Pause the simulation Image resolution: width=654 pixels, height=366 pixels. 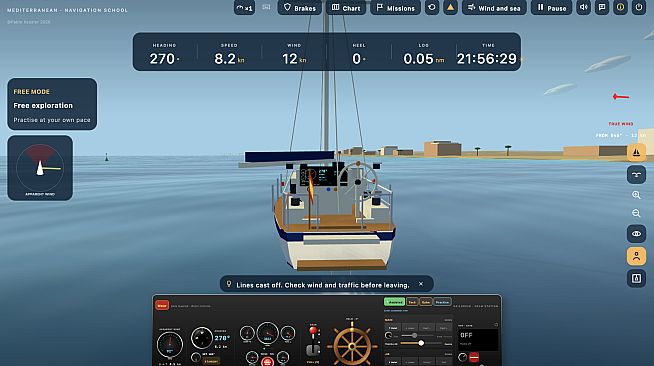point(551,8)
